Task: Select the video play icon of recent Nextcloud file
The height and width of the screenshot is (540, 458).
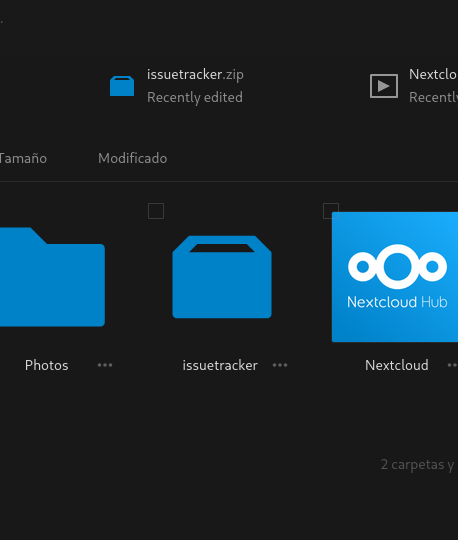Action: coord(384,86)
